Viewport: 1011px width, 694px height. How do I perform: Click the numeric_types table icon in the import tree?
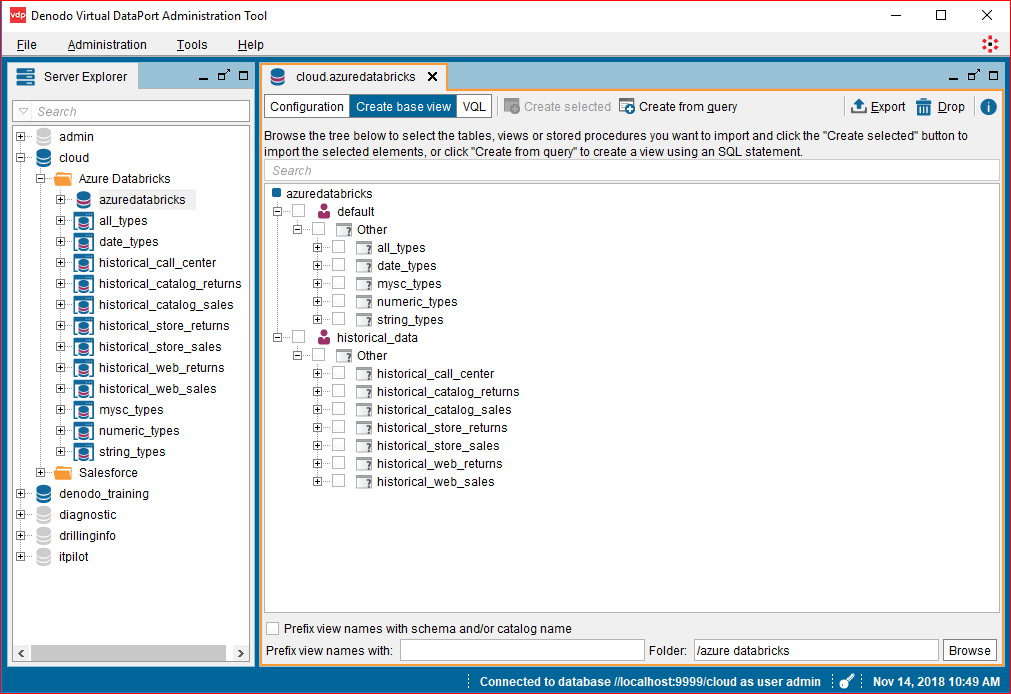coord(364,302)
